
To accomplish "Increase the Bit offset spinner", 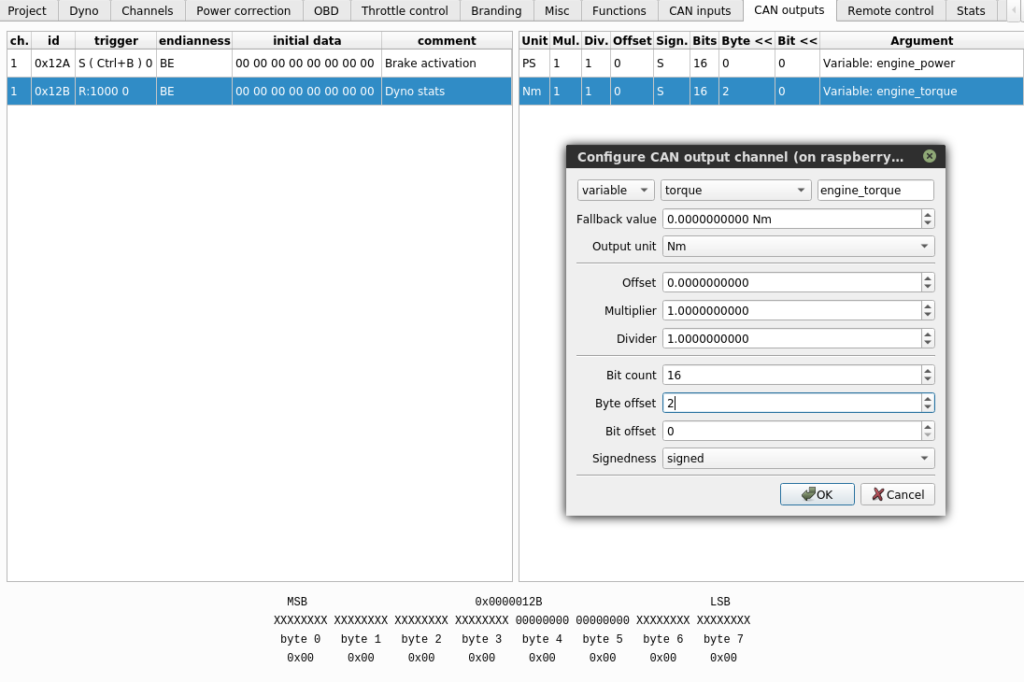I will (x=927, y=427).
